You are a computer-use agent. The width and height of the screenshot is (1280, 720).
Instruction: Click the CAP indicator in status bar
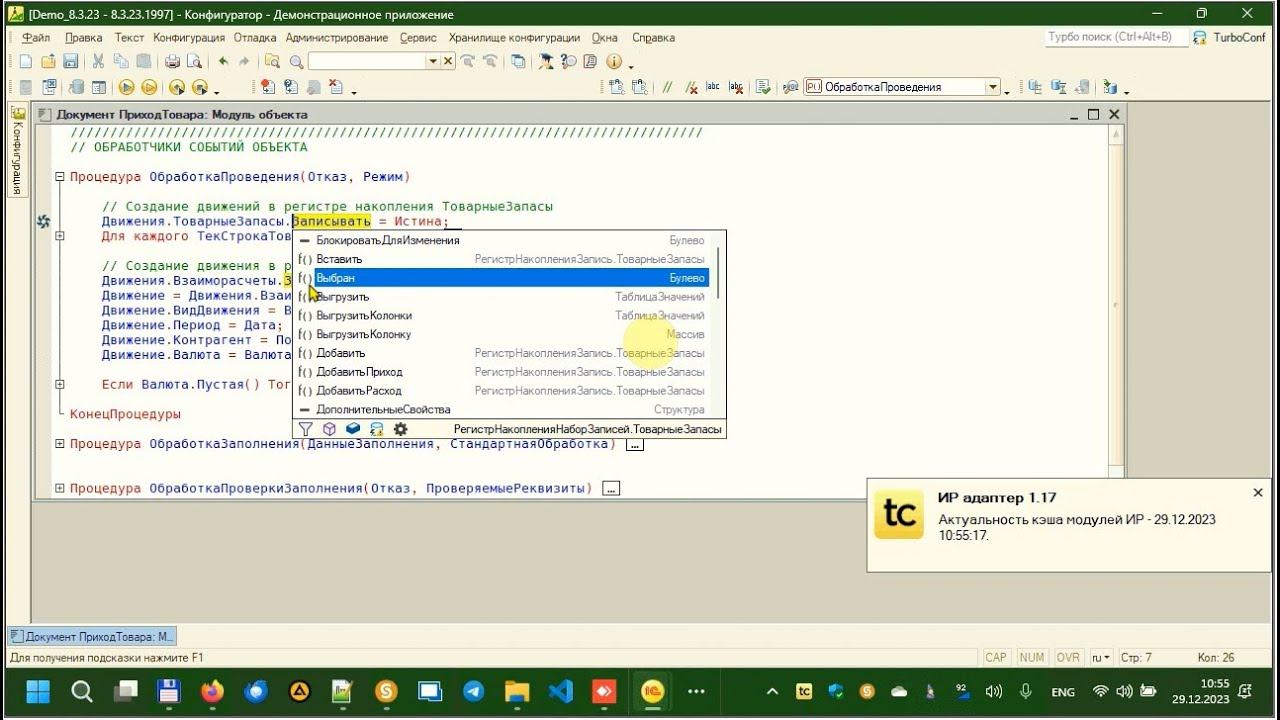[x=996, y=657]
